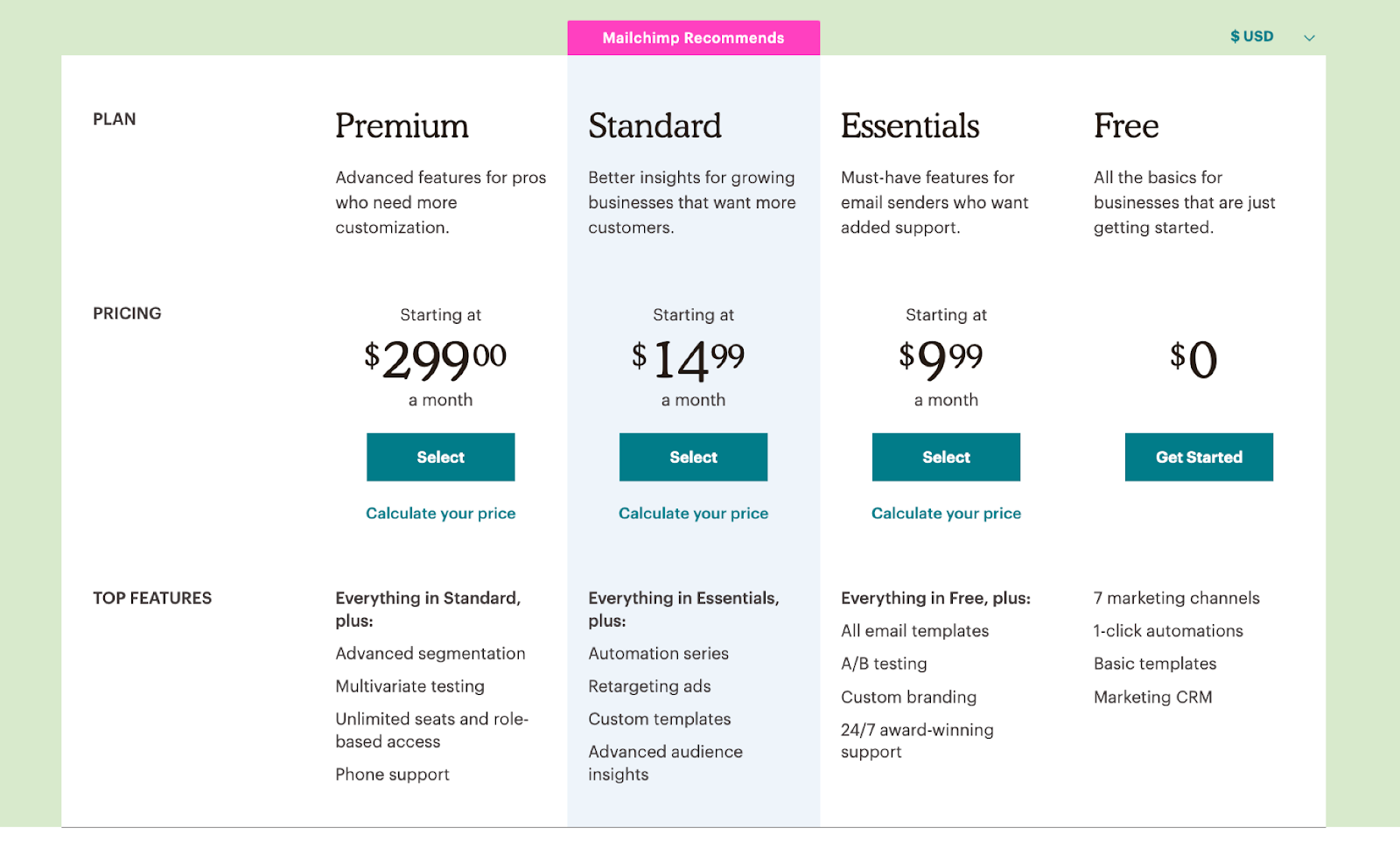This screenshot has height=842, width=1400.
Task: Click the currency dropdown chevron arrow
Action: [x=1309, y=38]
